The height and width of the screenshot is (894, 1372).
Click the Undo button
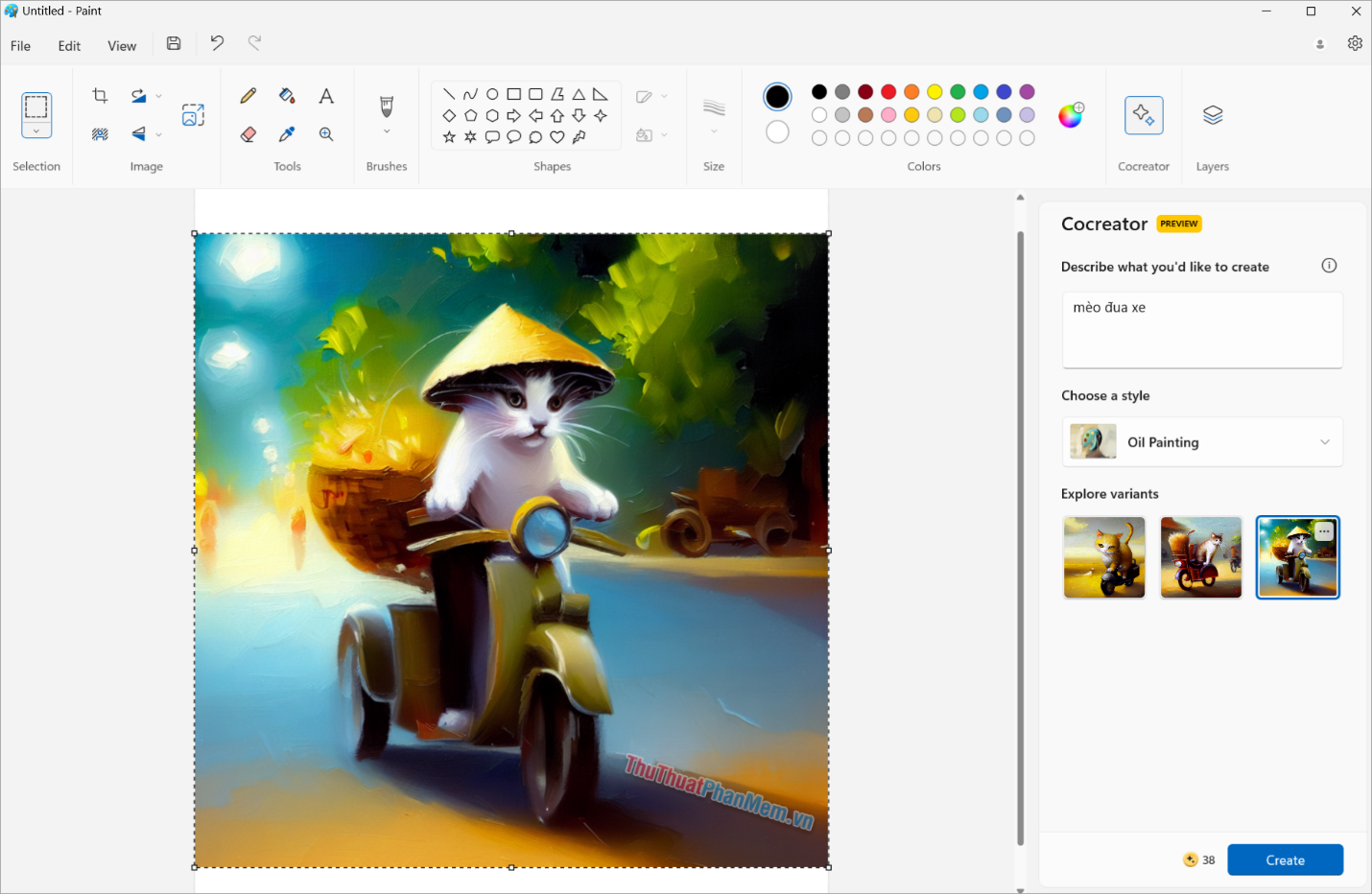216,43
